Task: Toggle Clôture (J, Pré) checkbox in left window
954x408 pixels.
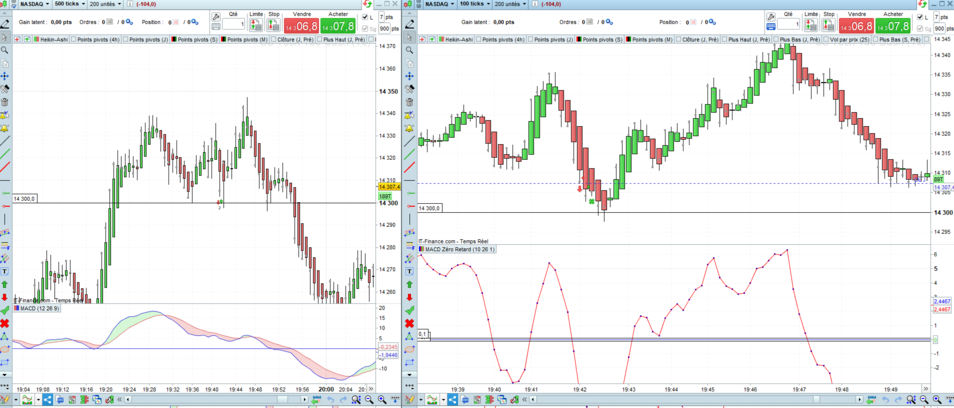Action: coord(273,40)
